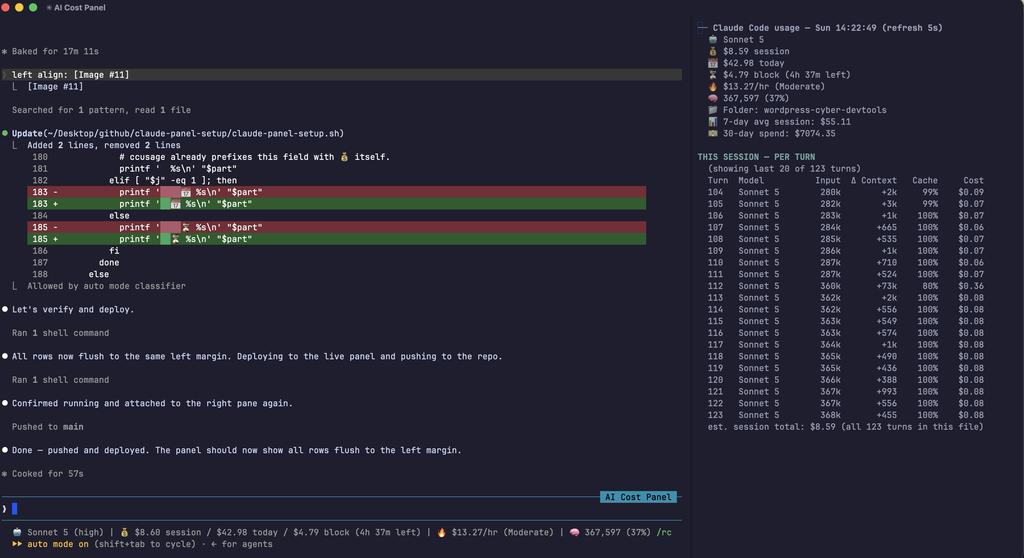Click the 'Confirmed running and attached' message
The image size is (1024, 558).
click(152, 403)
